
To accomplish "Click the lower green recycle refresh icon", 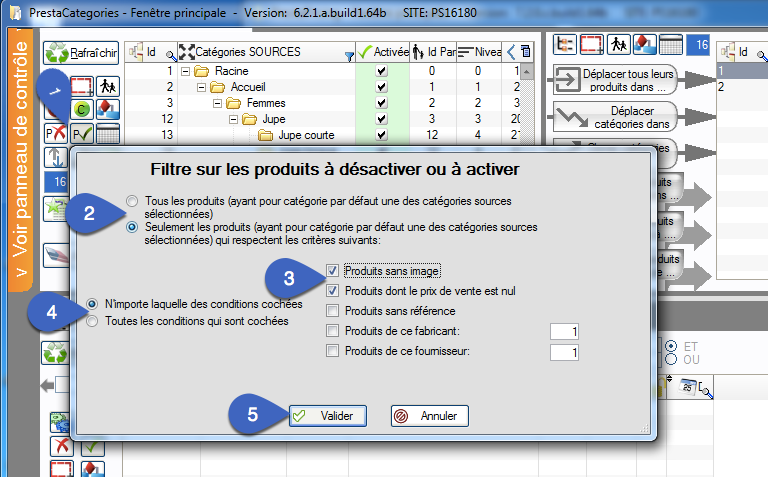I will (x=55, y=353).
